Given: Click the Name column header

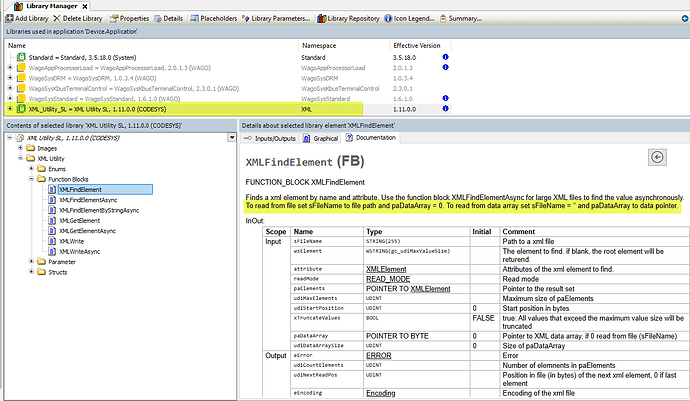Looking at the screenshot, I should point(17,46).
